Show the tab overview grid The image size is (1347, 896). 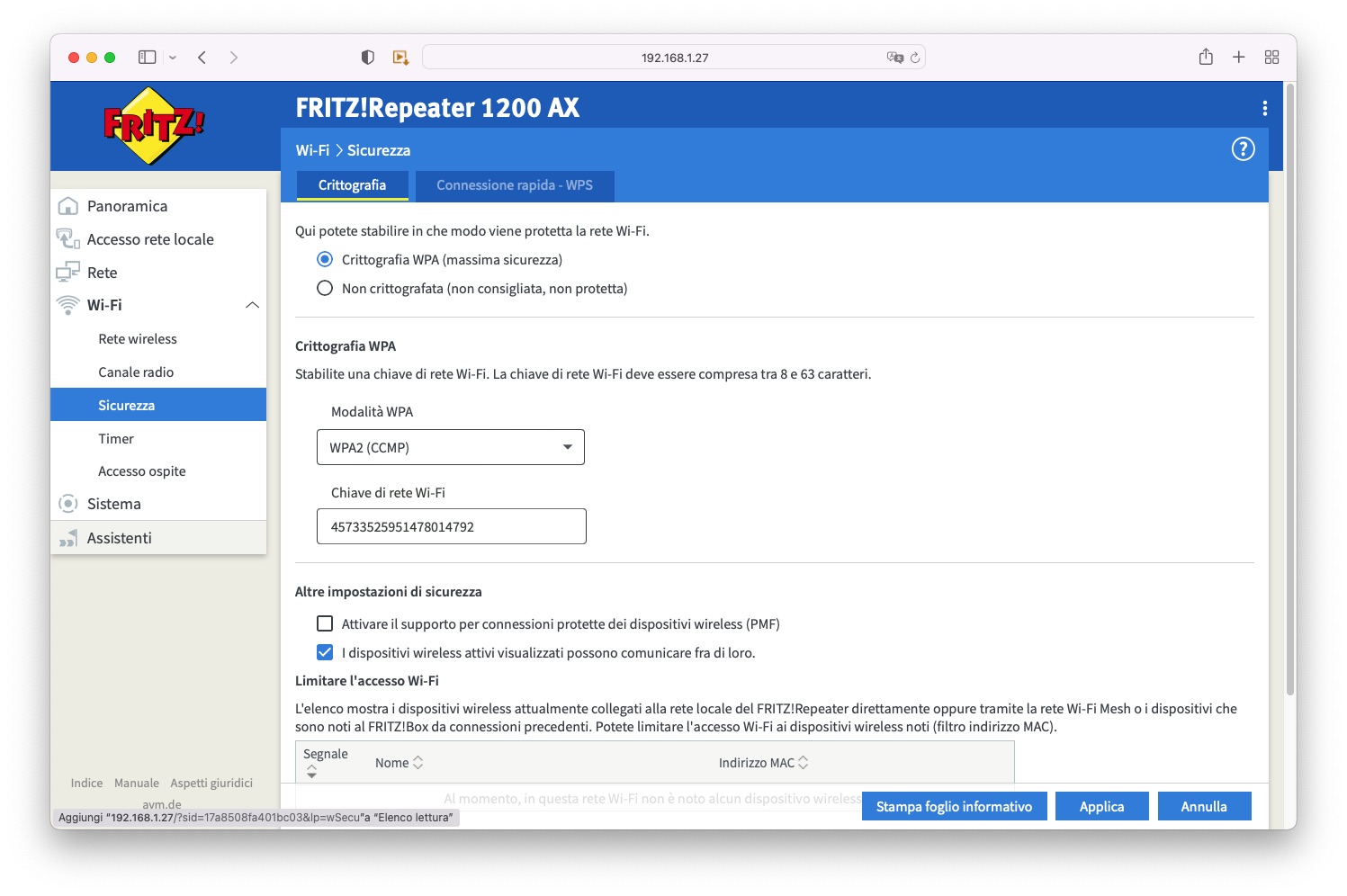(x=1271, y=58)
